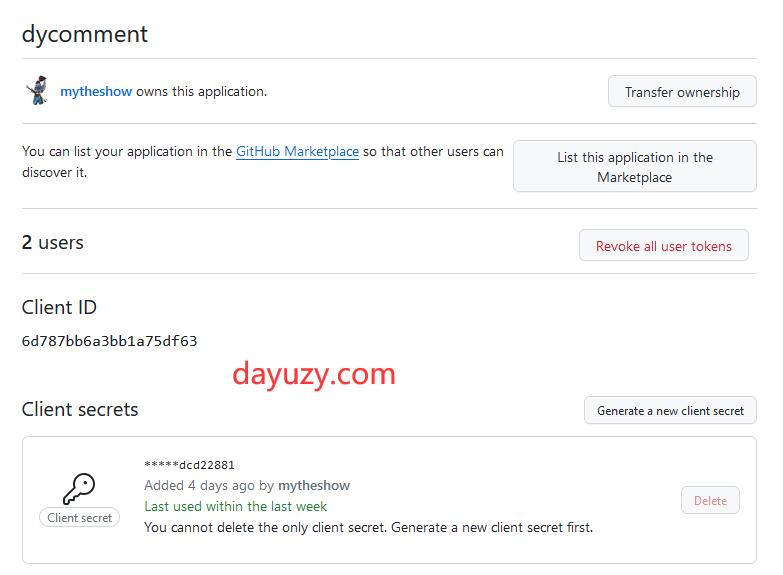Click Last used within the last week text
Viewport: 783px width, 575px height.
[x=235, y=507]
